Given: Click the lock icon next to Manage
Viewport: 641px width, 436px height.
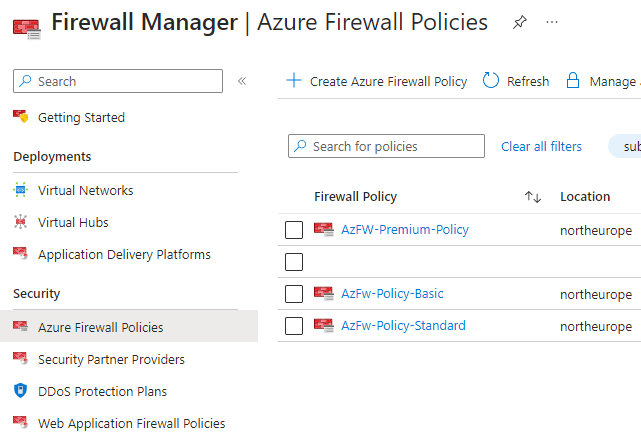Looking at the screenshot, I should (x=573, y=81).
